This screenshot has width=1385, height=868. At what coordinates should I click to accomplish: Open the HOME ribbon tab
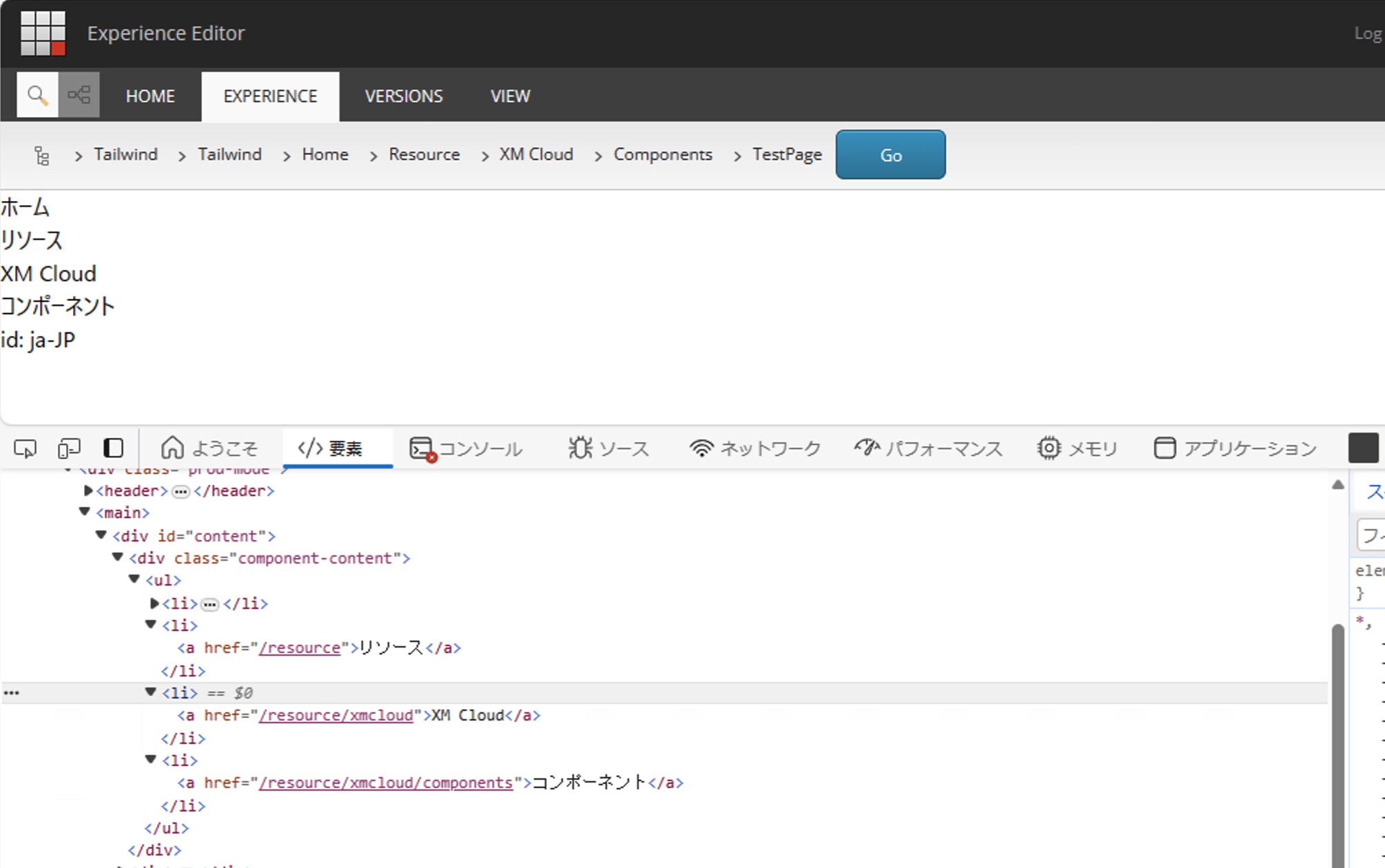point(150,96)
